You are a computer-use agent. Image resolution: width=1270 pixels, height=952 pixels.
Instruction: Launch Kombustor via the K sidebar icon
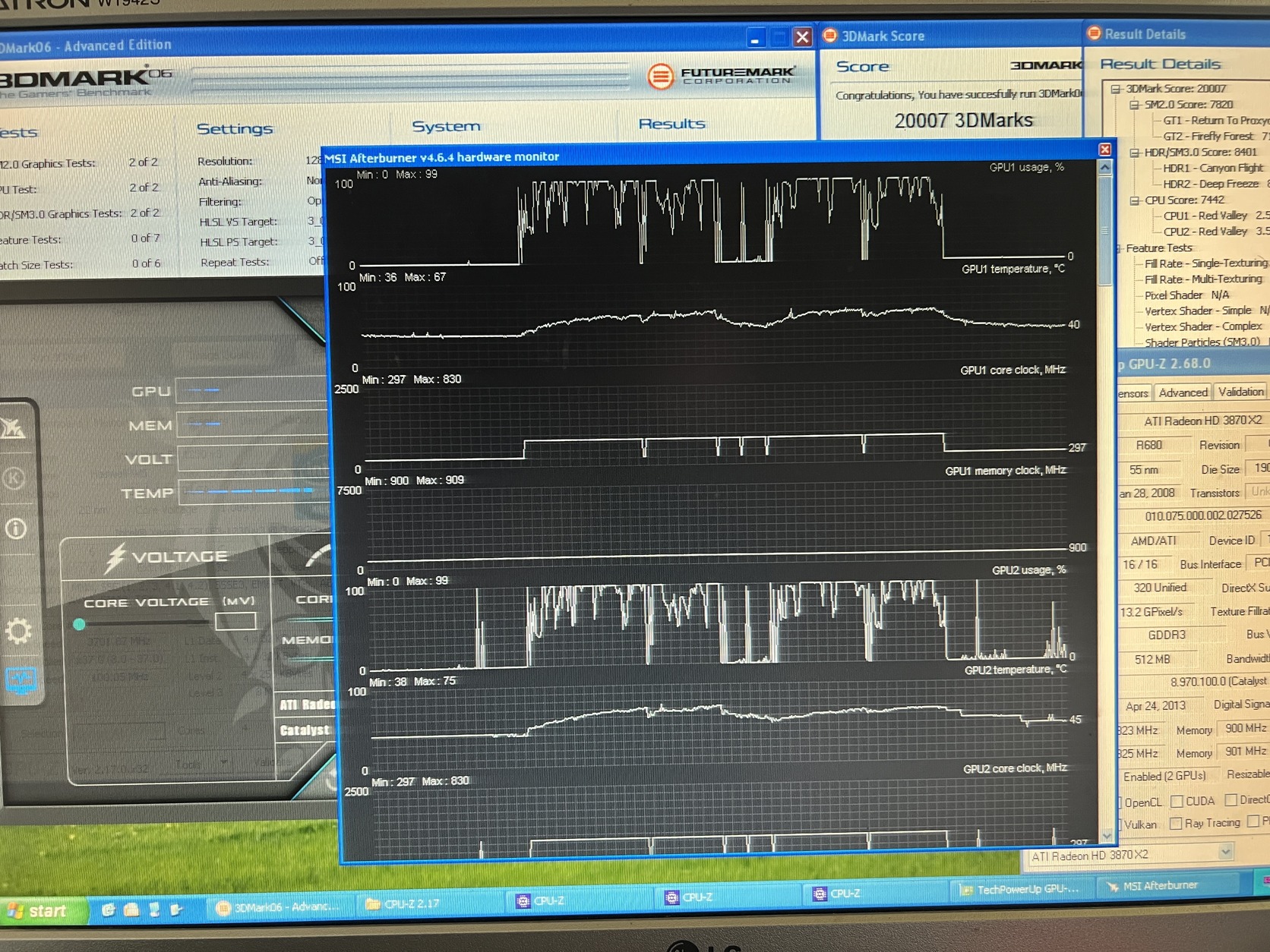[14, 478]
